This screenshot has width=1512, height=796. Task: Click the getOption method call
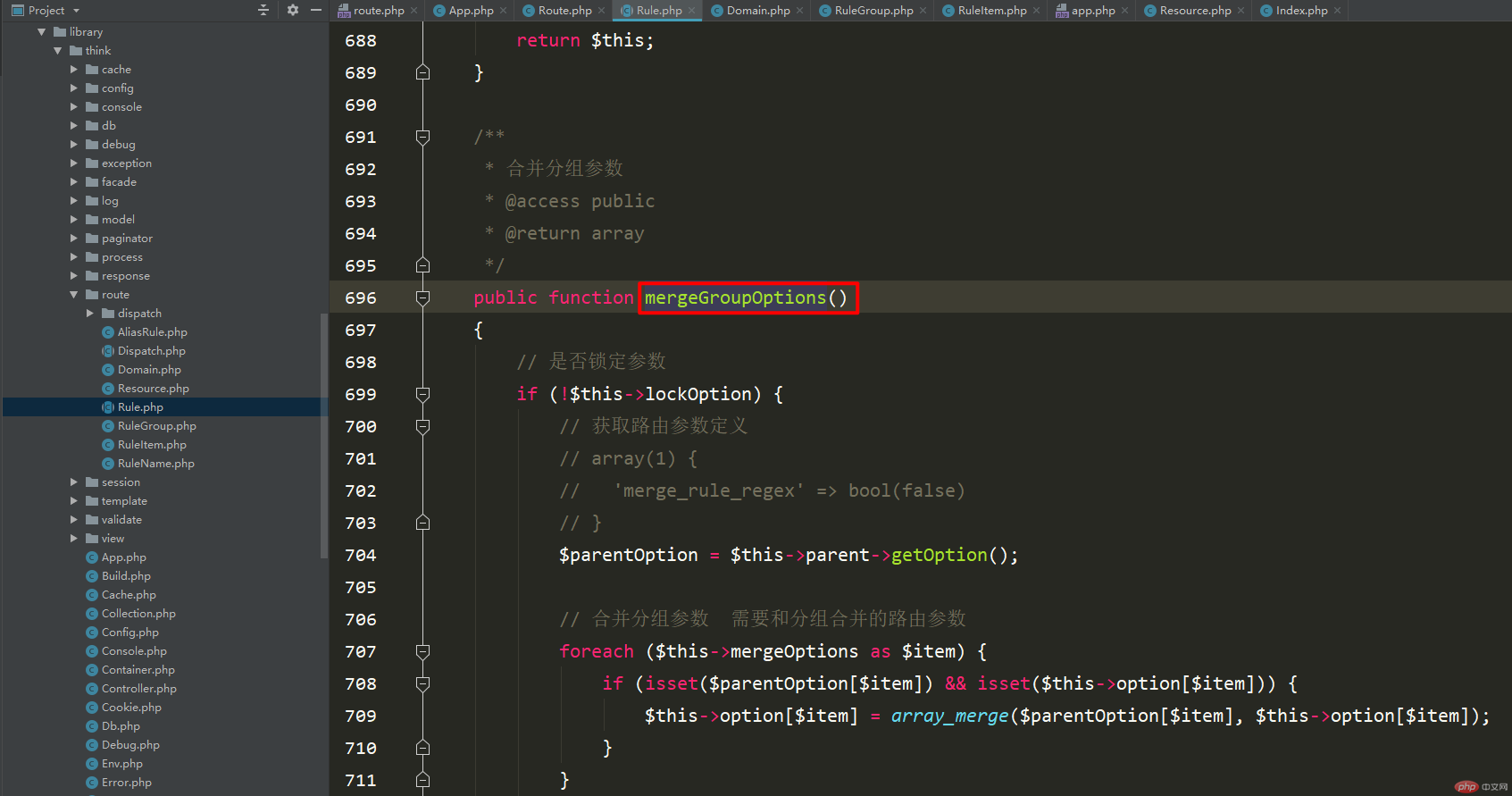pos(940,555)
